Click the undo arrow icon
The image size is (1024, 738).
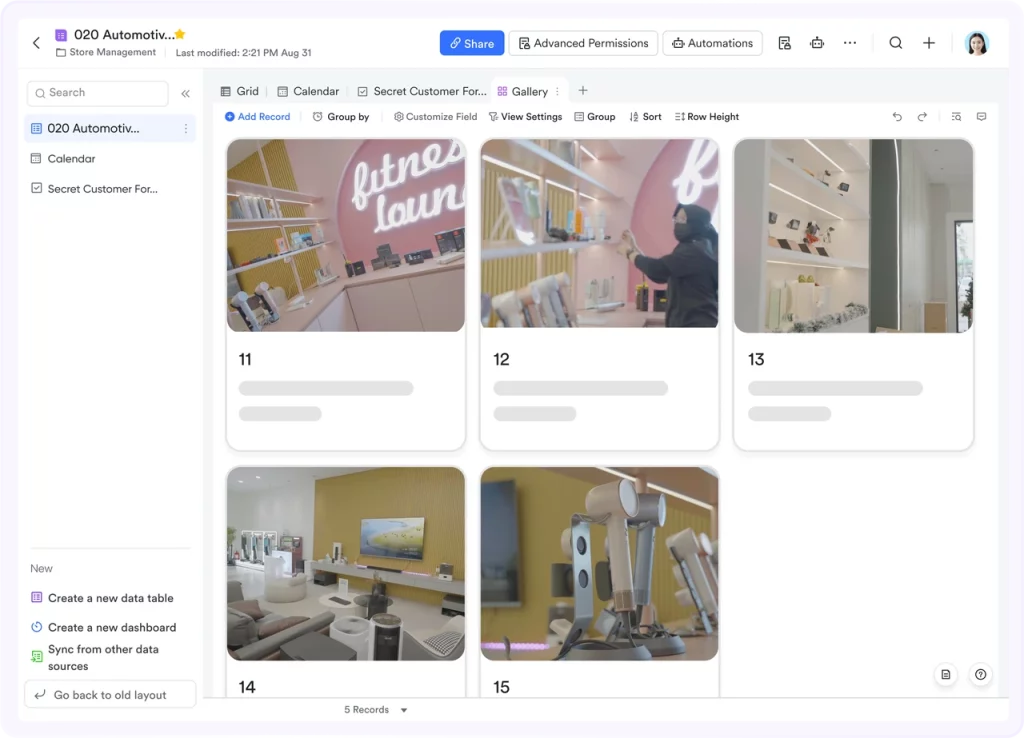click(897, 117)
